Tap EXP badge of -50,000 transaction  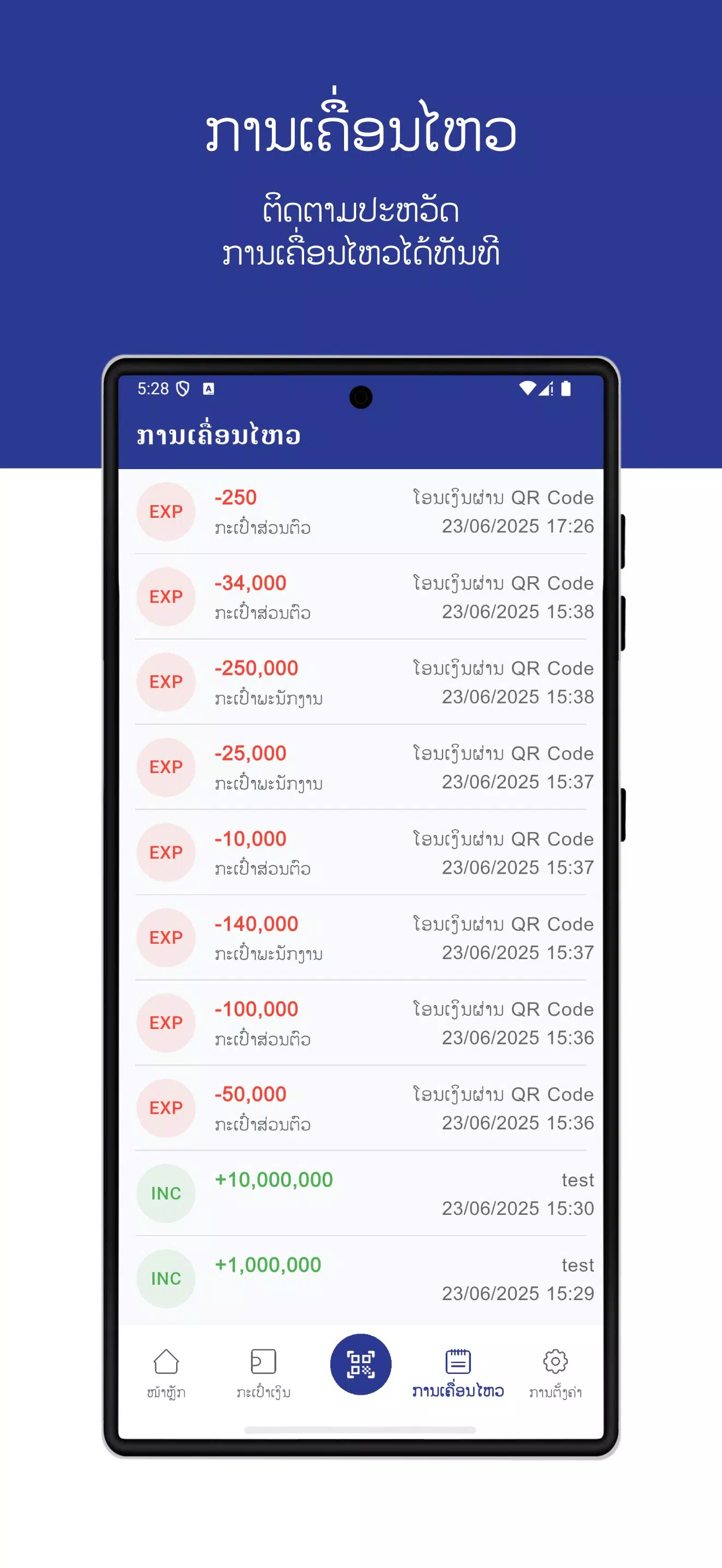point(166,1108)
